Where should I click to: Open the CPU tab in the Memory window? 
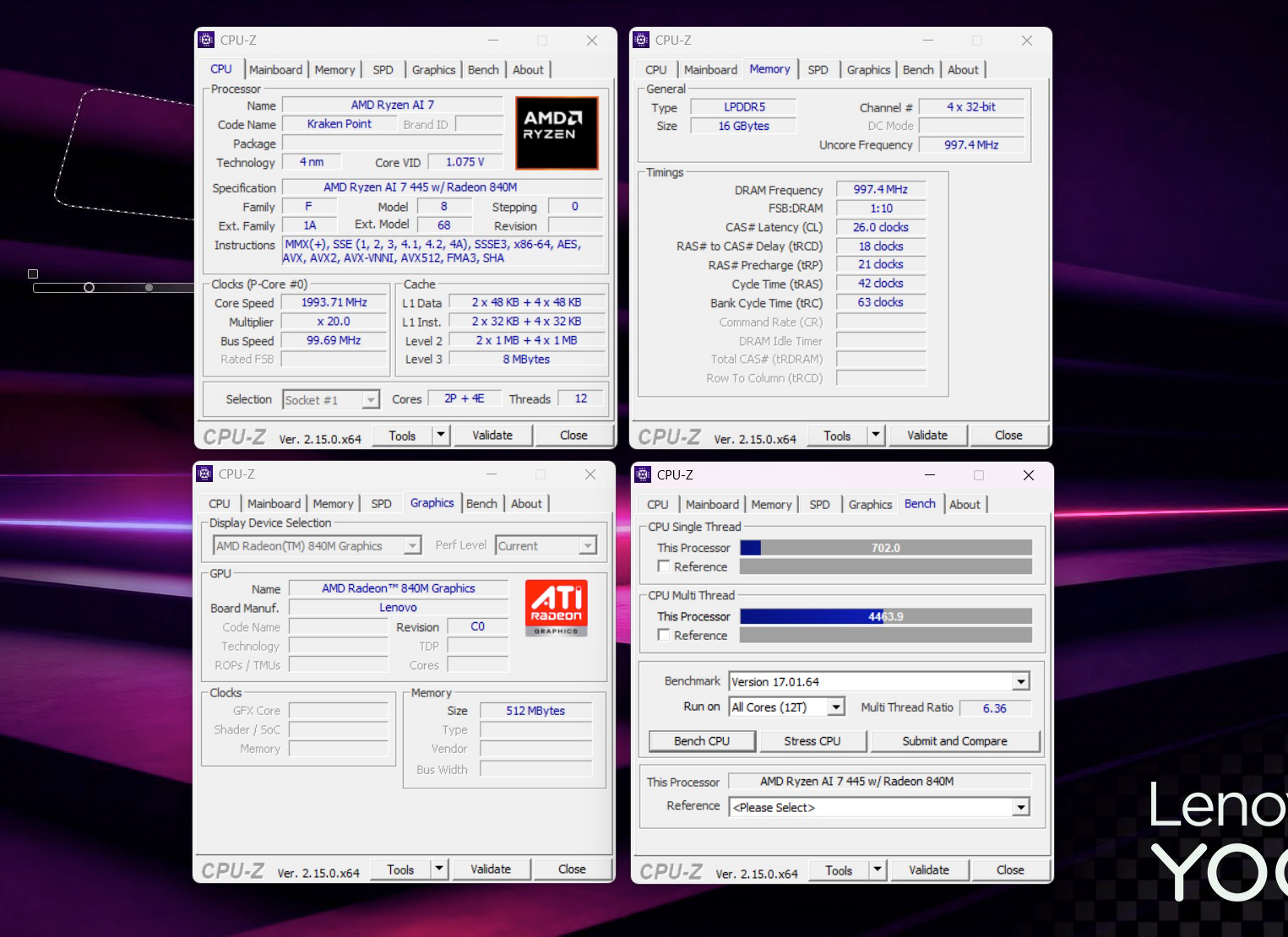click(656, 70)
